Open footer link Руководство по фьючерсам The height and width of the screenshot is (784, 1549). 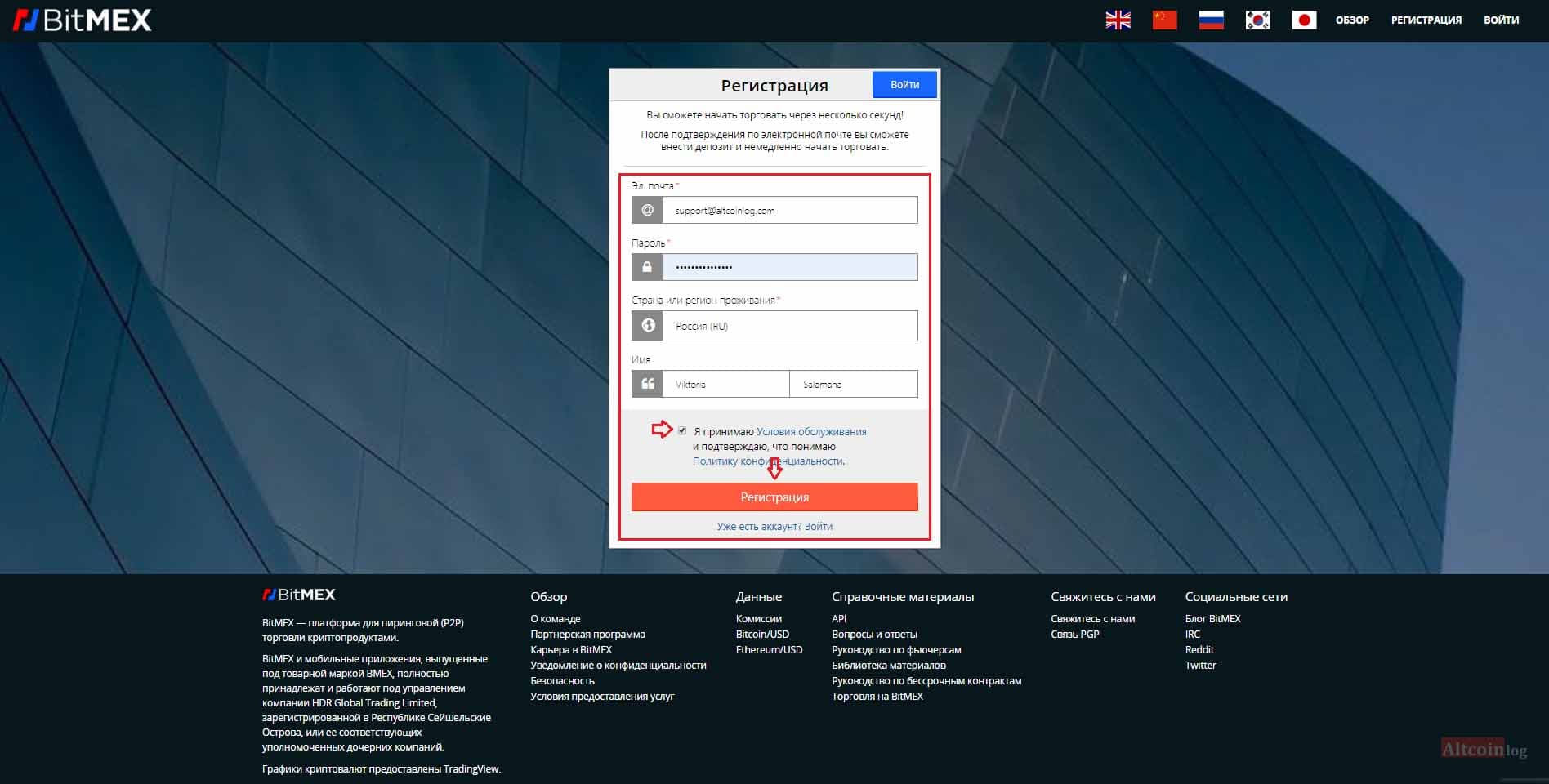896,650
